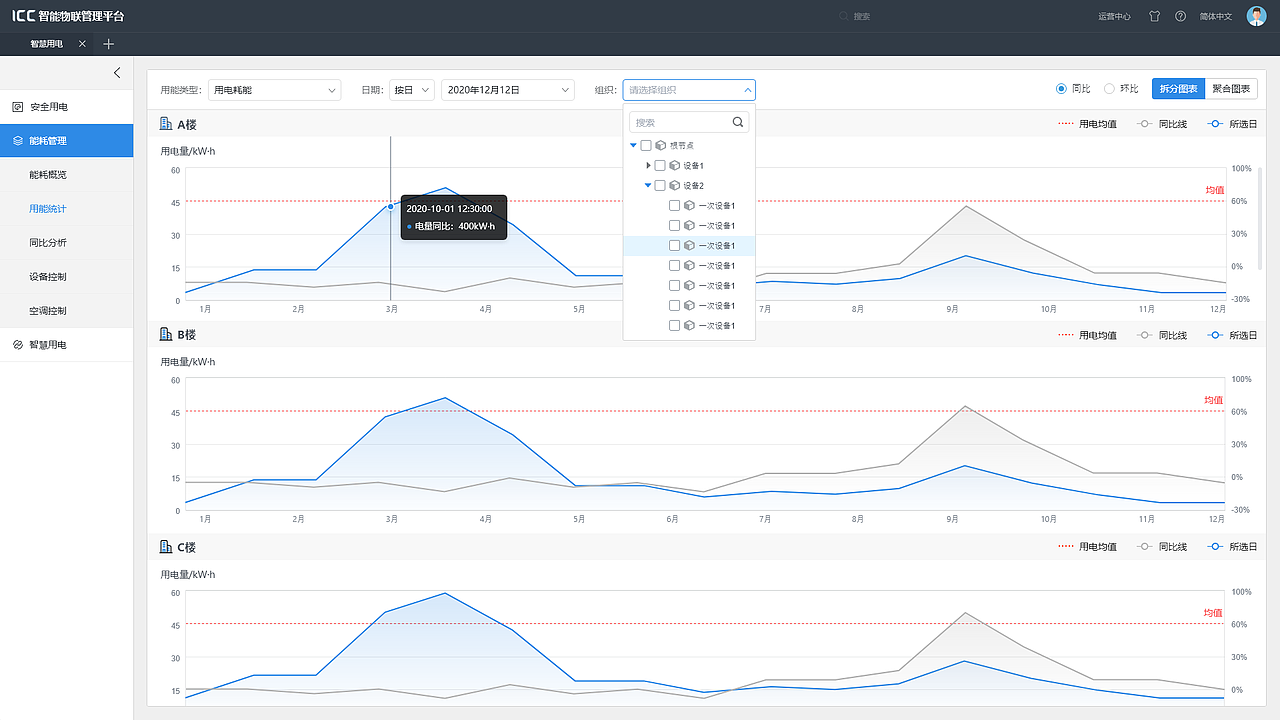Open 安全用电 menu
Screen dimensions: 1280x720
click(x=66, y=107)
